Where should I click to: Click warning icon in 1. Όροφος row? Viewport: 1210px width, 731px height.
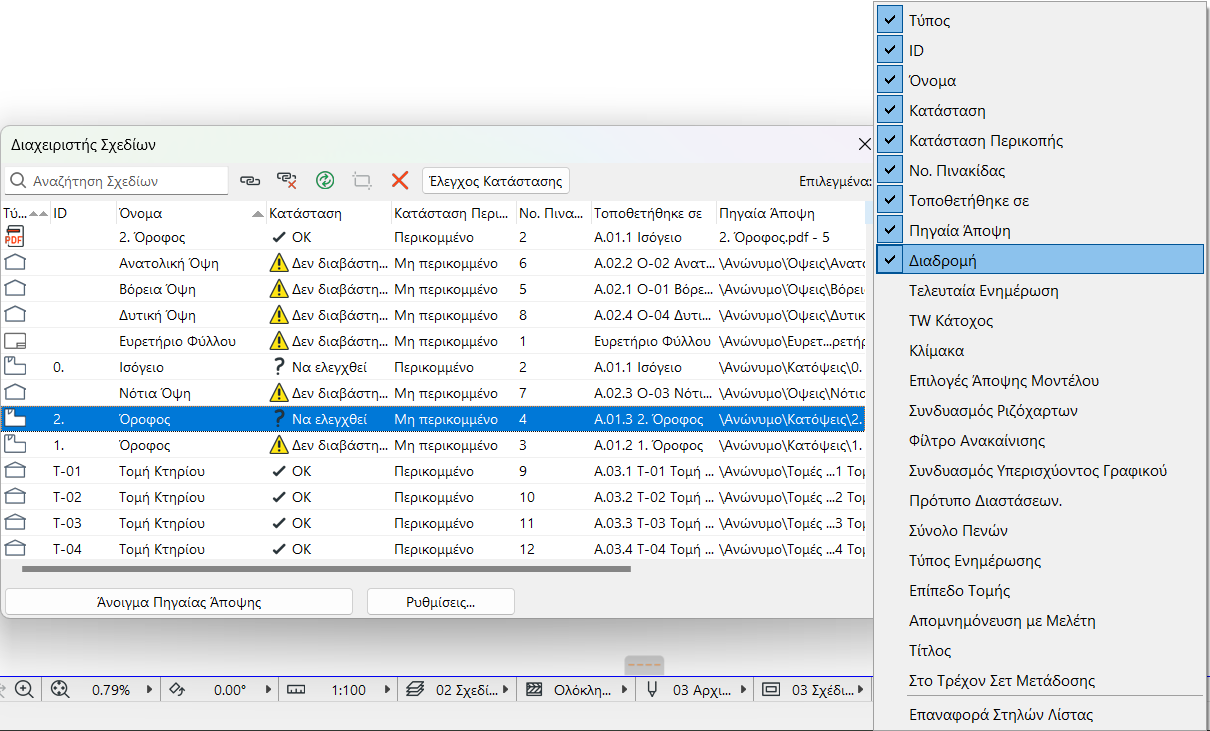279,445
